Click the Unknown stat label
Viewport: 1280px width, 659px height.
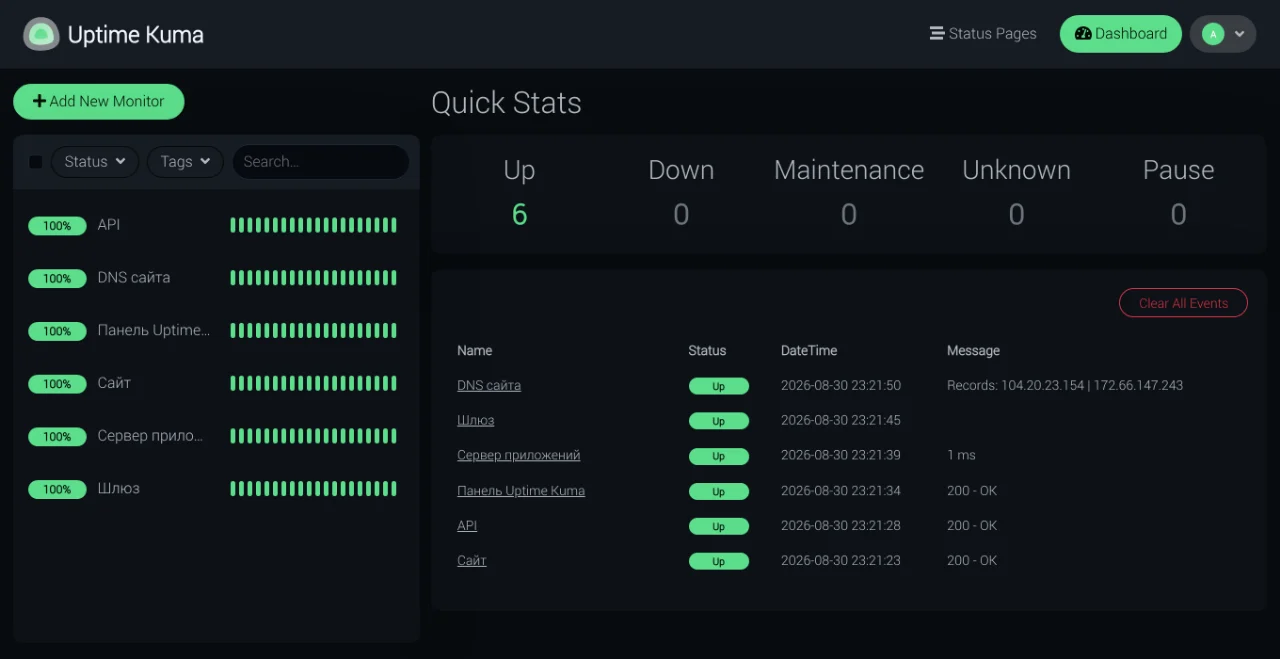(1016, 170)
